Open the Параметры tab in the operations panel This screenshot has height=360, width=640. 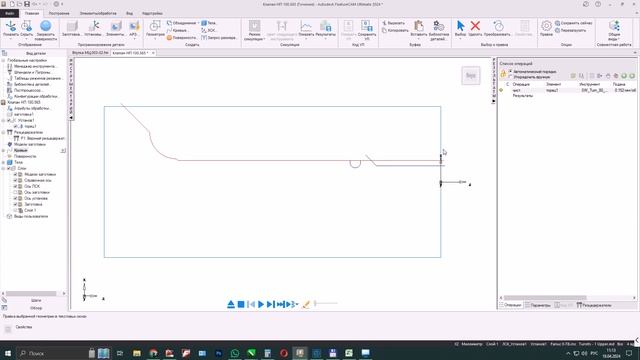click(538, 305)
